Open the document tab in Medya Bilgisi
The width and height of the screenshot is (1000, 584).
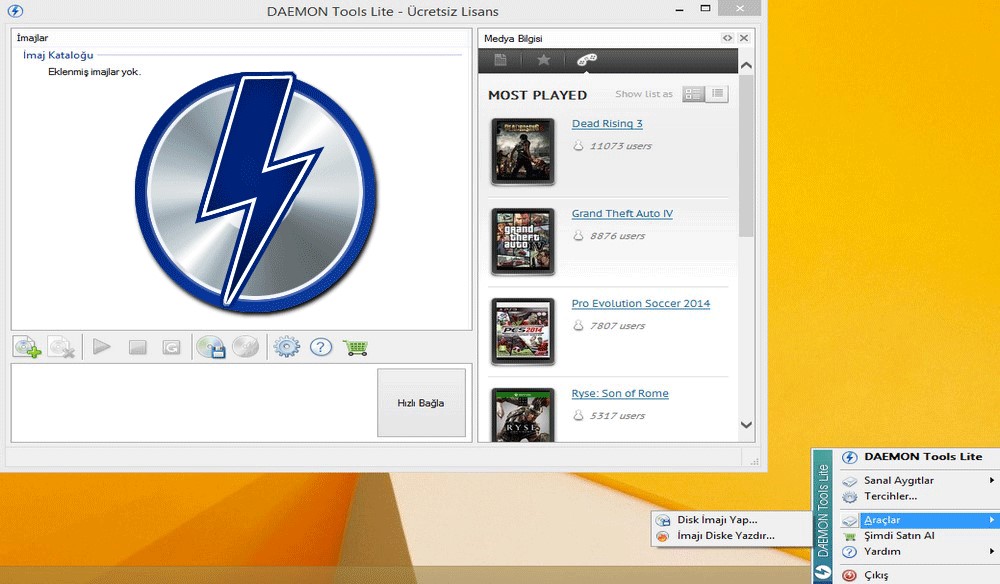pyautogui.click(x=501, y=60)
